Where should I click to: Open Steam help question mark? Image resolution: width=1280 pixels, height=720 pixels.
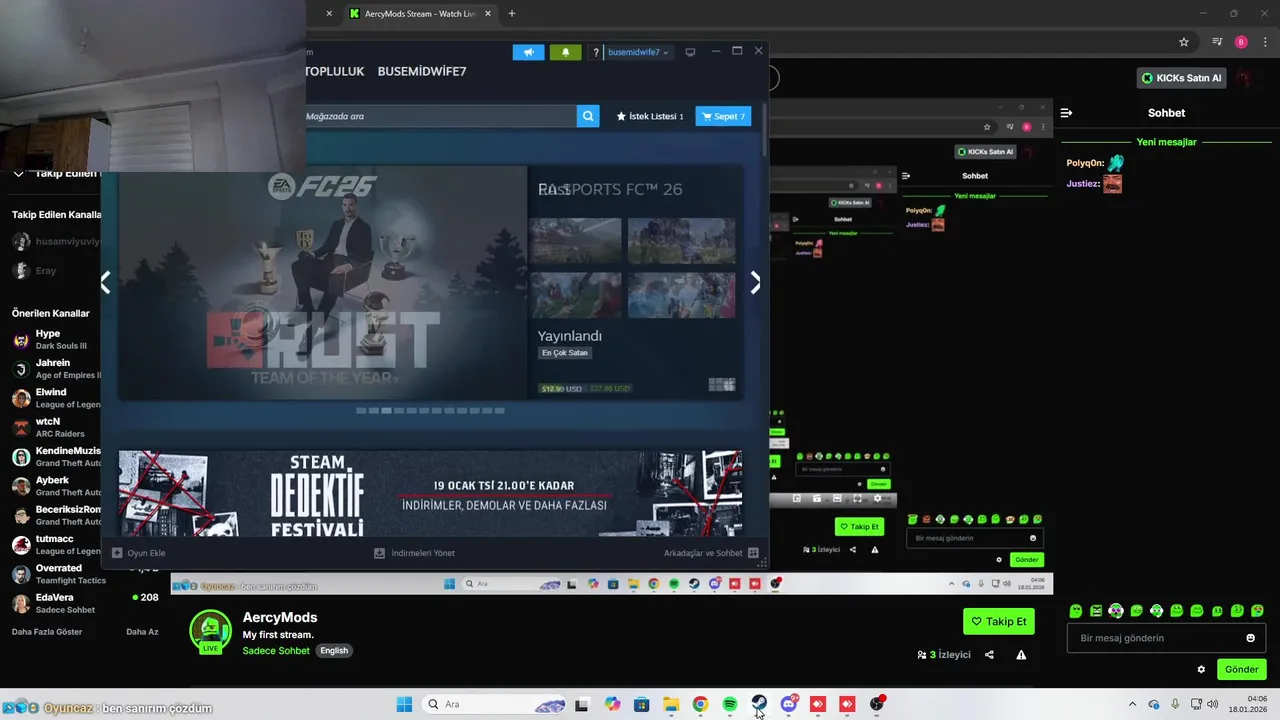coord(596,52)
